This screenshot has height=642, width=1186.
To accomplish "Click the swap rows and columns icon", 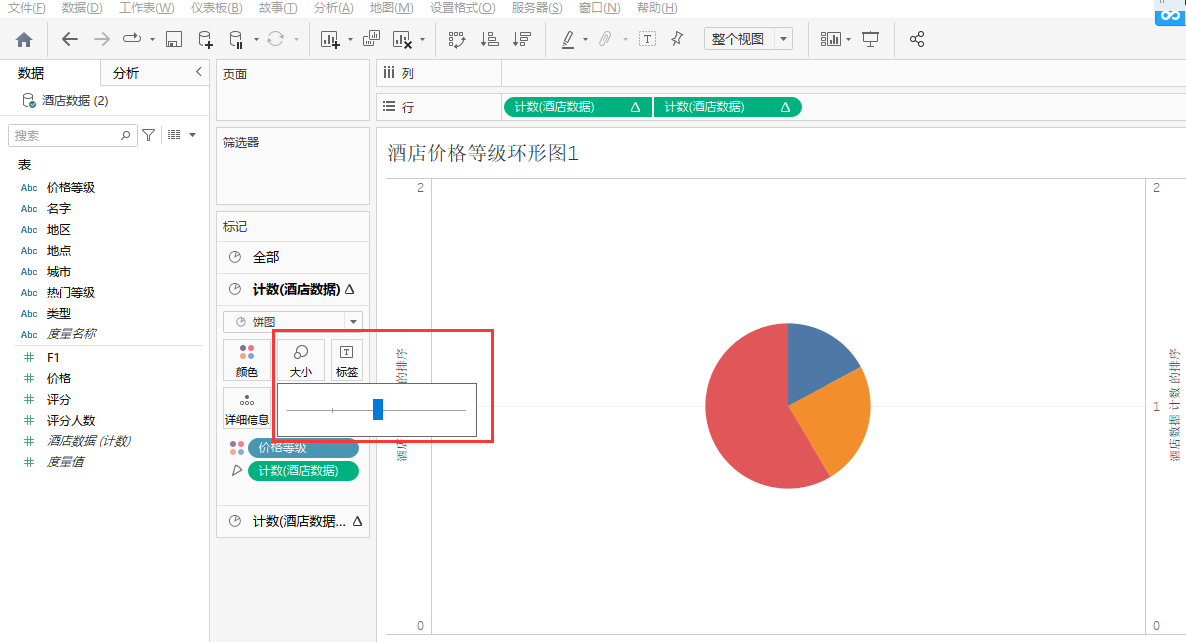I will click(456, 39).
